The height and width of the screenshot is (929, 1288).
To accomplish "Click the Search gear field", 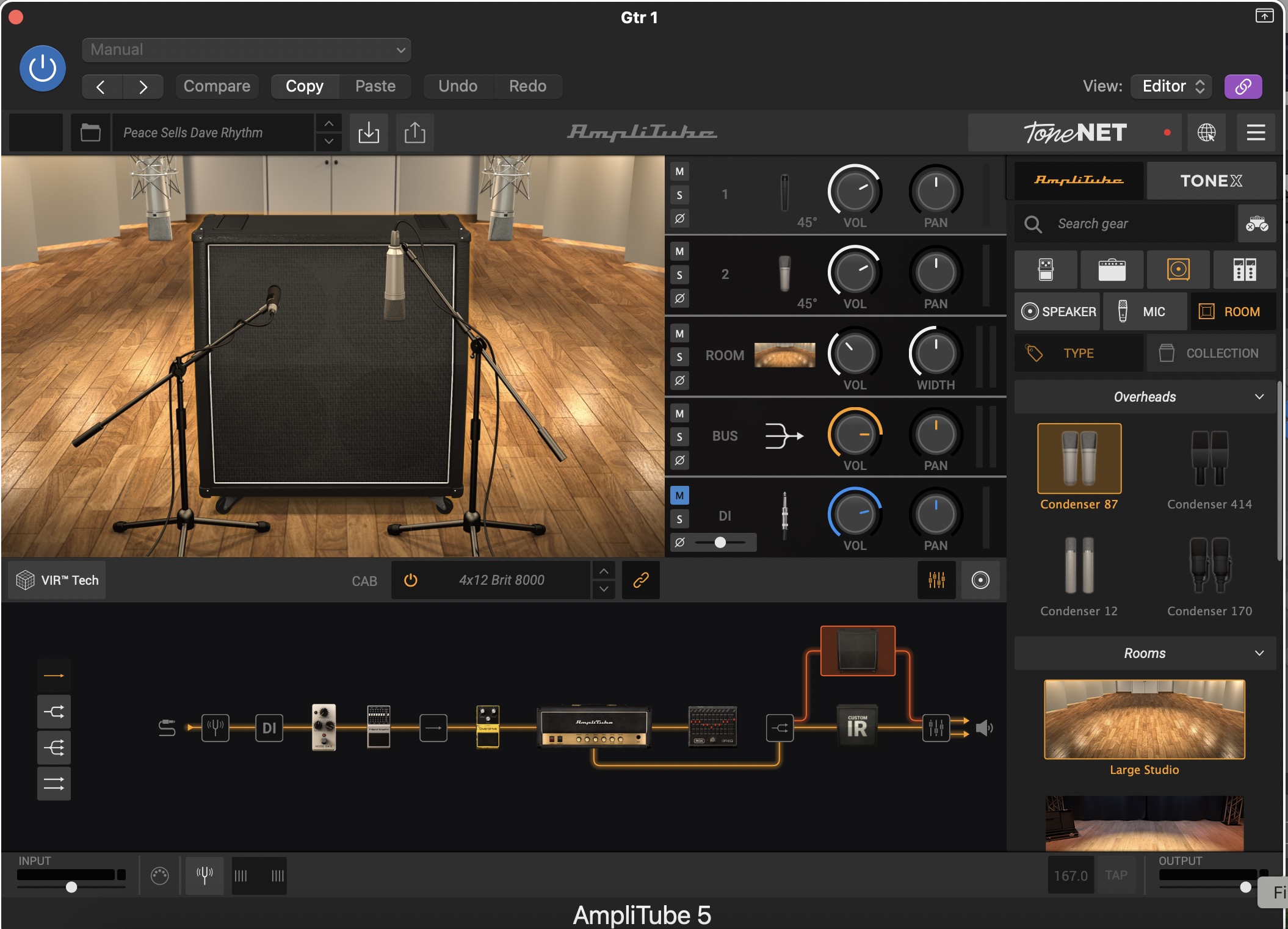I will (x=1124, y=224).
